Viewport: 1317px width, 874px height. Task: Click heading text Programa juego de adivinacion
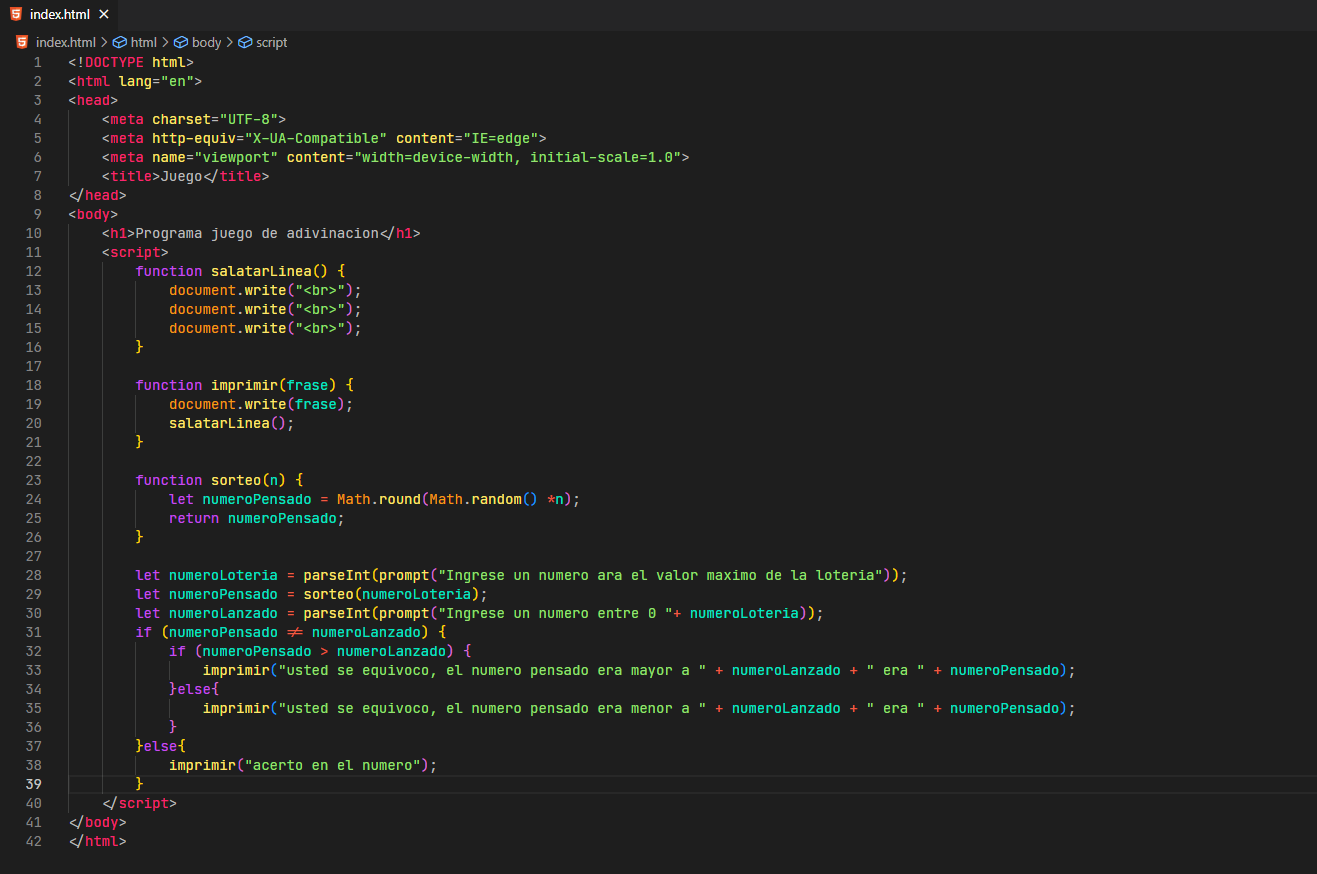click(257, 233)
